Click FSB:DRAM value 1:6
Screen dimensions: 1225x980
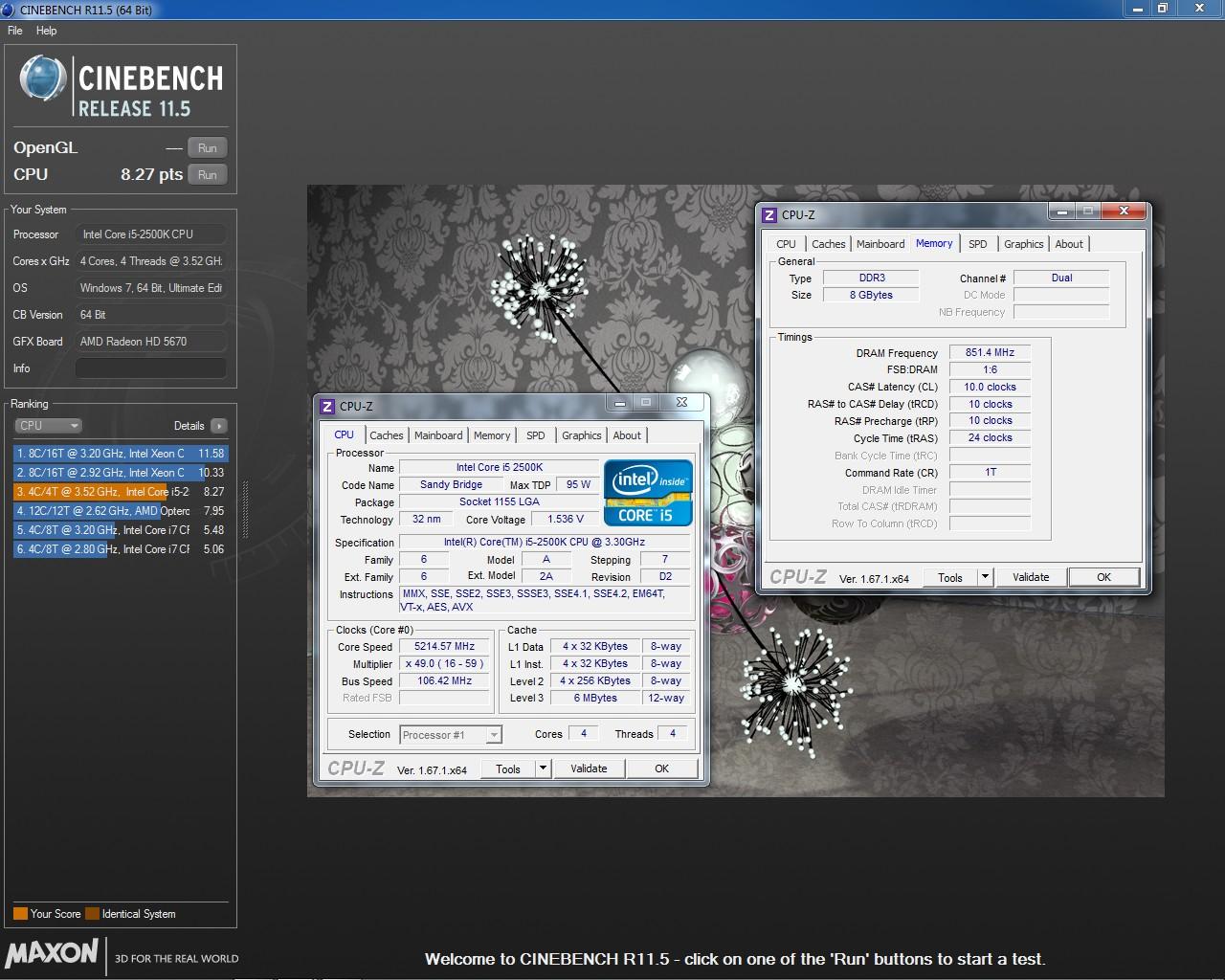coord(990,370)
